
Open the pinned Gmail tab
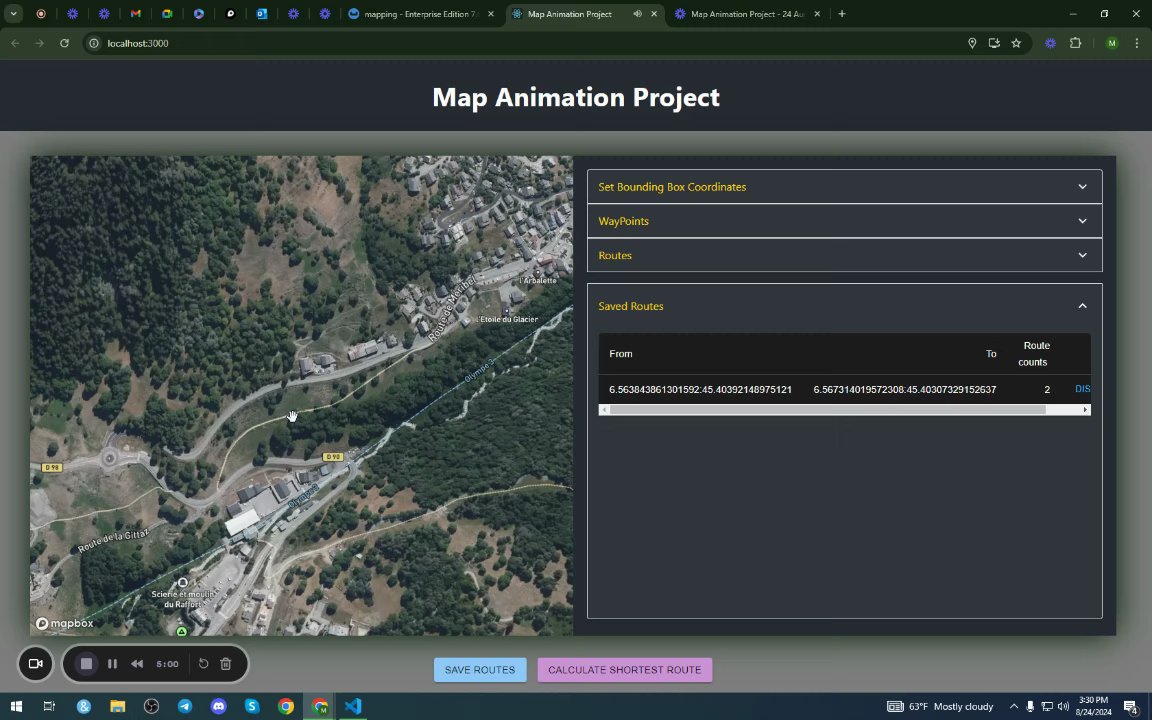135,14
